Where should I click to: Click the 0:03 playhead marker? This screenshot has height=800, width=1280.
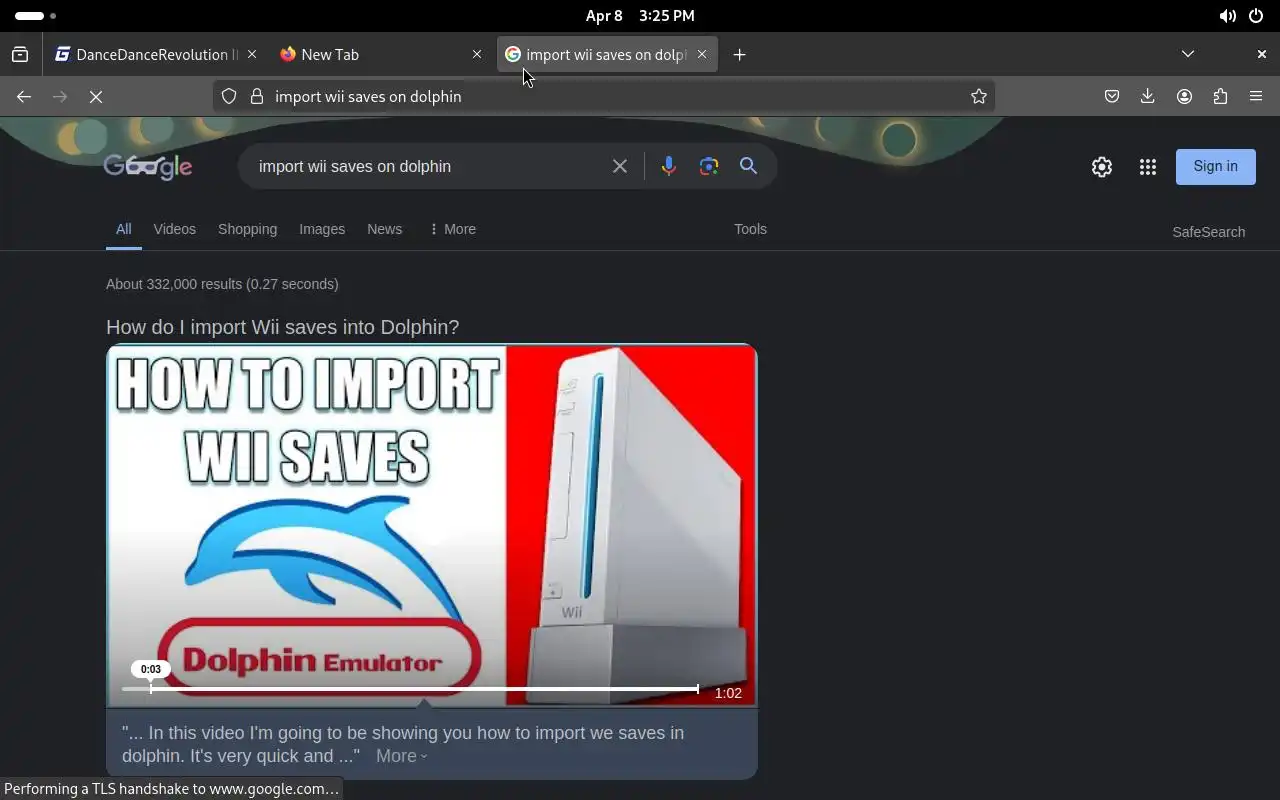151,670
